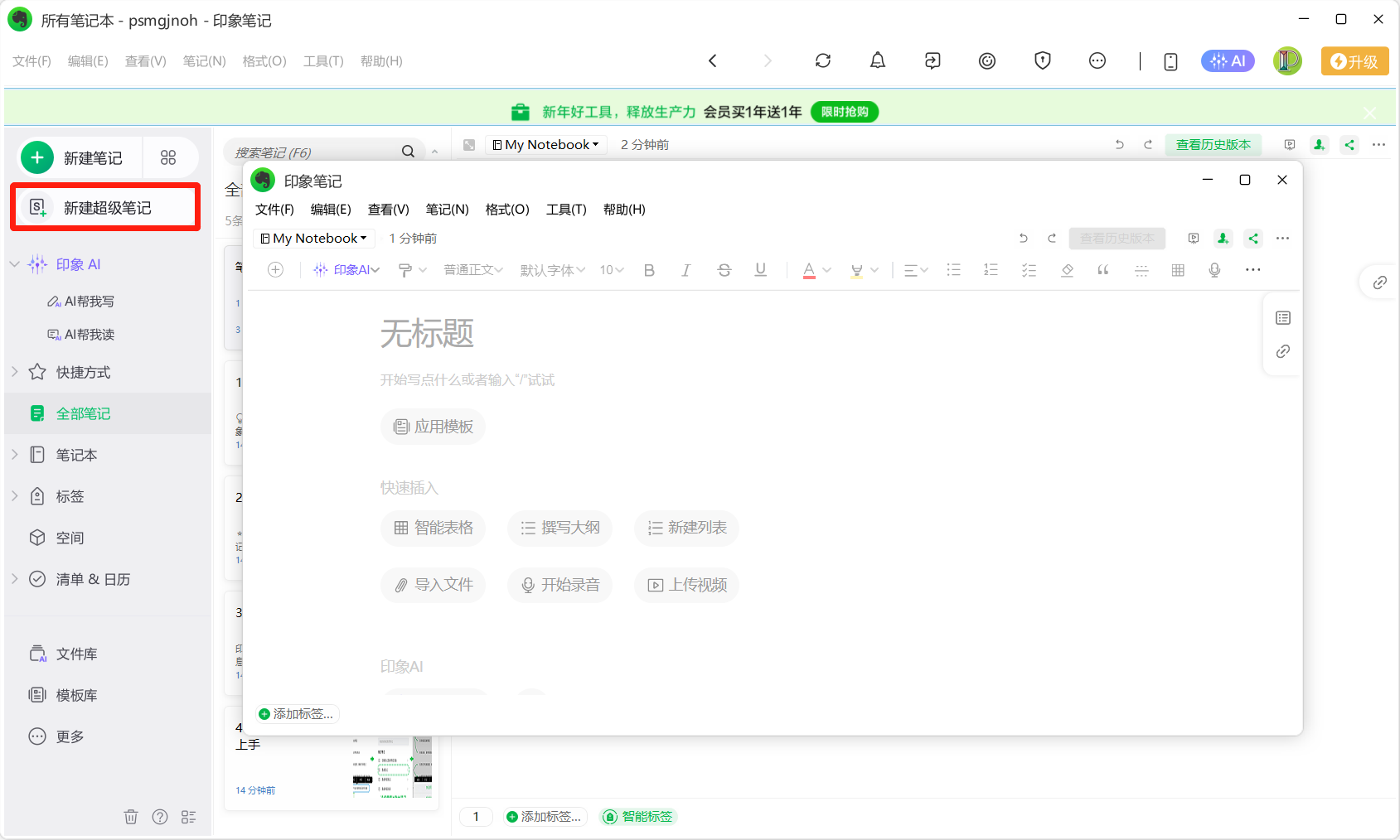Image resolution: width=1400 pixels, height=840 pixels.
Task: Click the microphone record icon in editor toolbar
Action: (x=1214, y=270)
